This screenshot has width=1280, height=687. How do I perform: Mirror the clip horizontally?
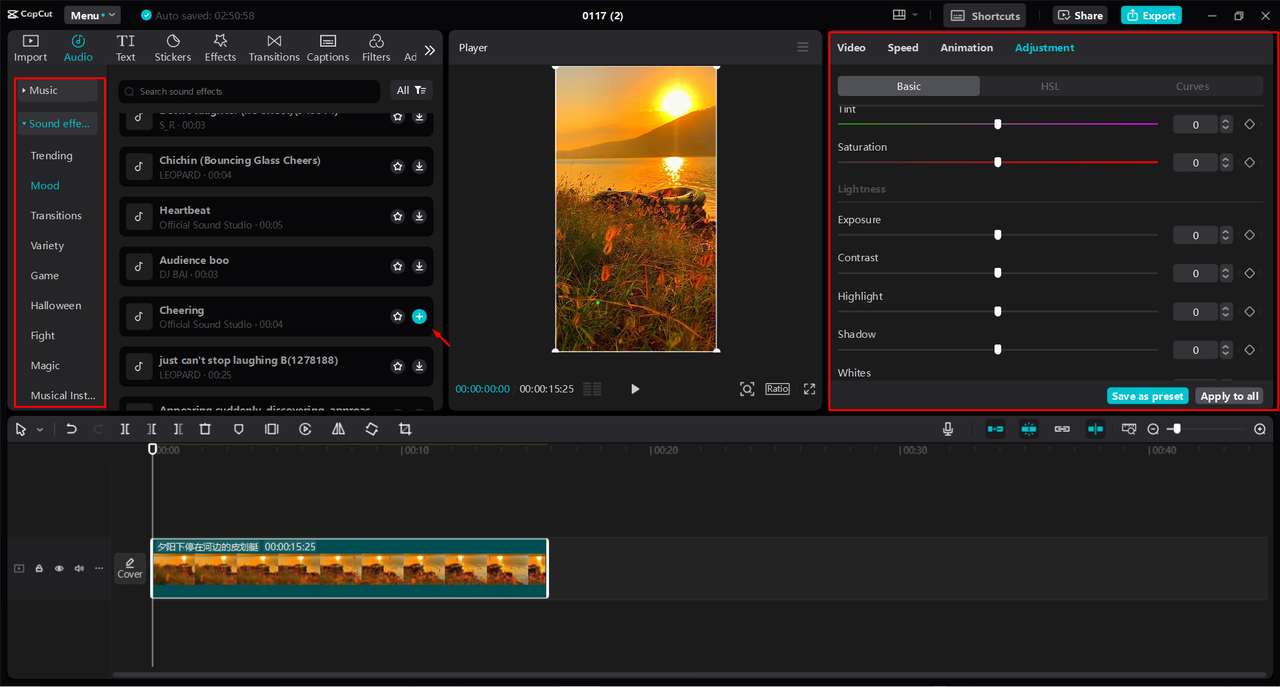click(x=338, y=429)
